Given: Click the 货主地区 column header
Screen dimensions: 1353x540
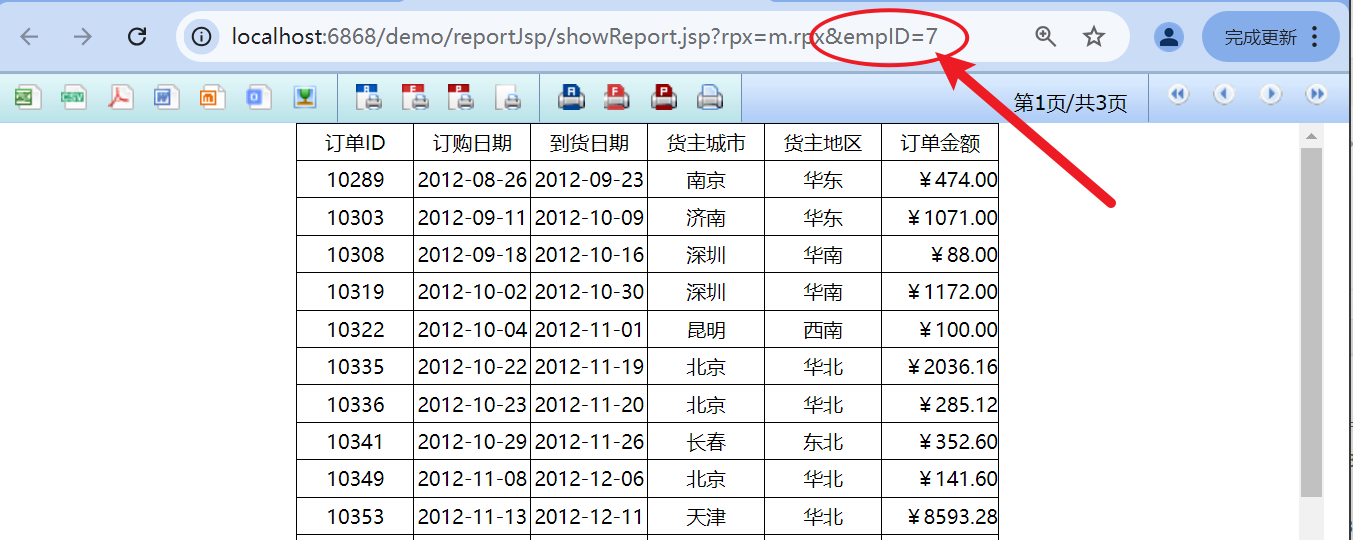Looking at the screenshot, I should pos(823,143).
